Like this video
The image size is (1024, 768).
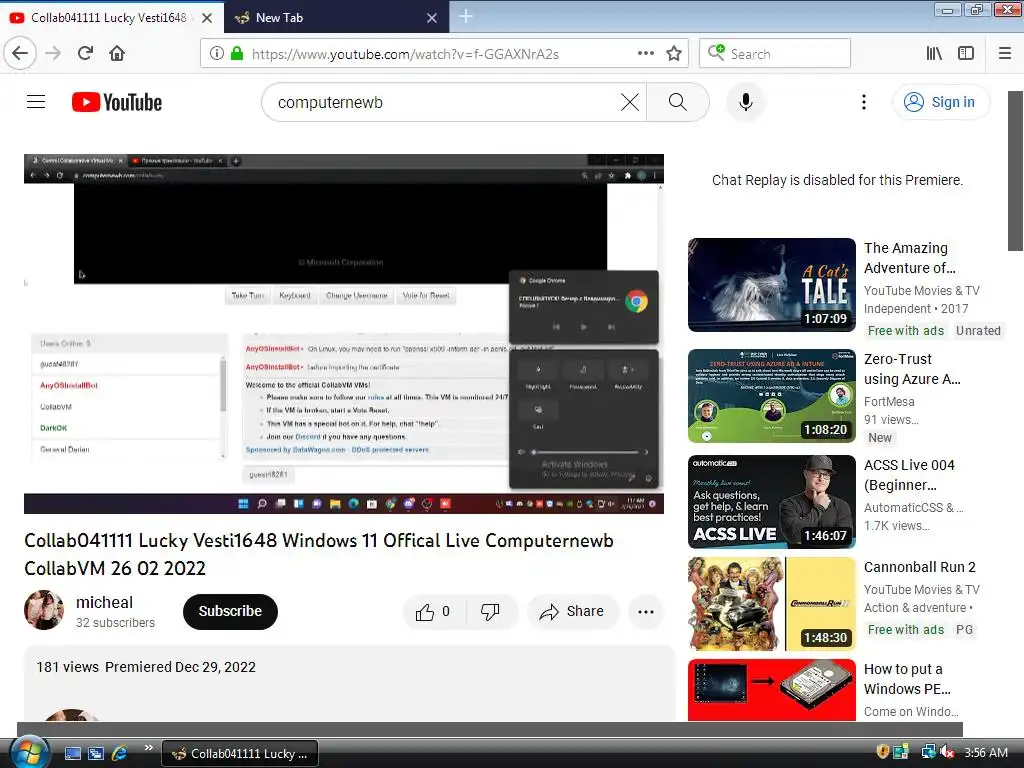[x=434, y=612]
